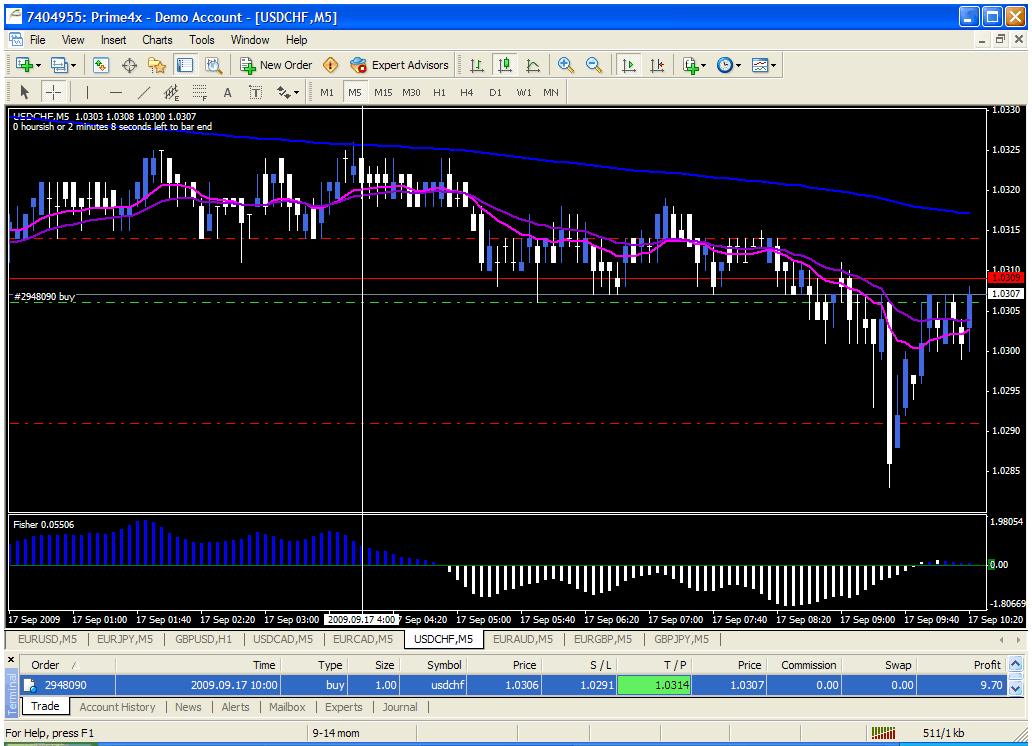Select trade order row 2948090
This screenshot has height=746, width=1032.
pos(513,685)
